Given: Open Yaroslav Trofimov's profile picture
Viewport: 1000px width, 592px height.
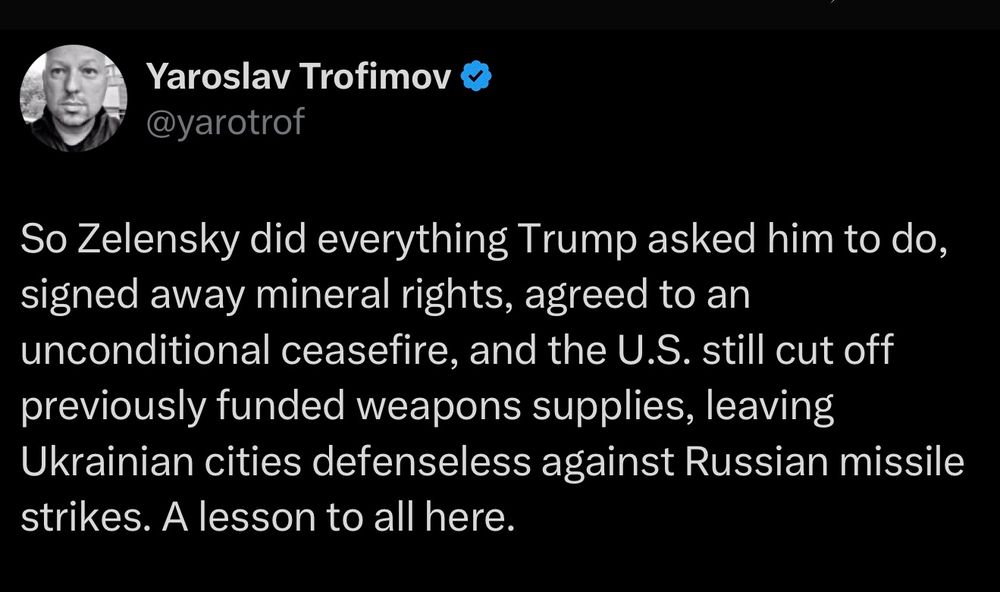Looking at the screenshot, I should tap(73, 98).
